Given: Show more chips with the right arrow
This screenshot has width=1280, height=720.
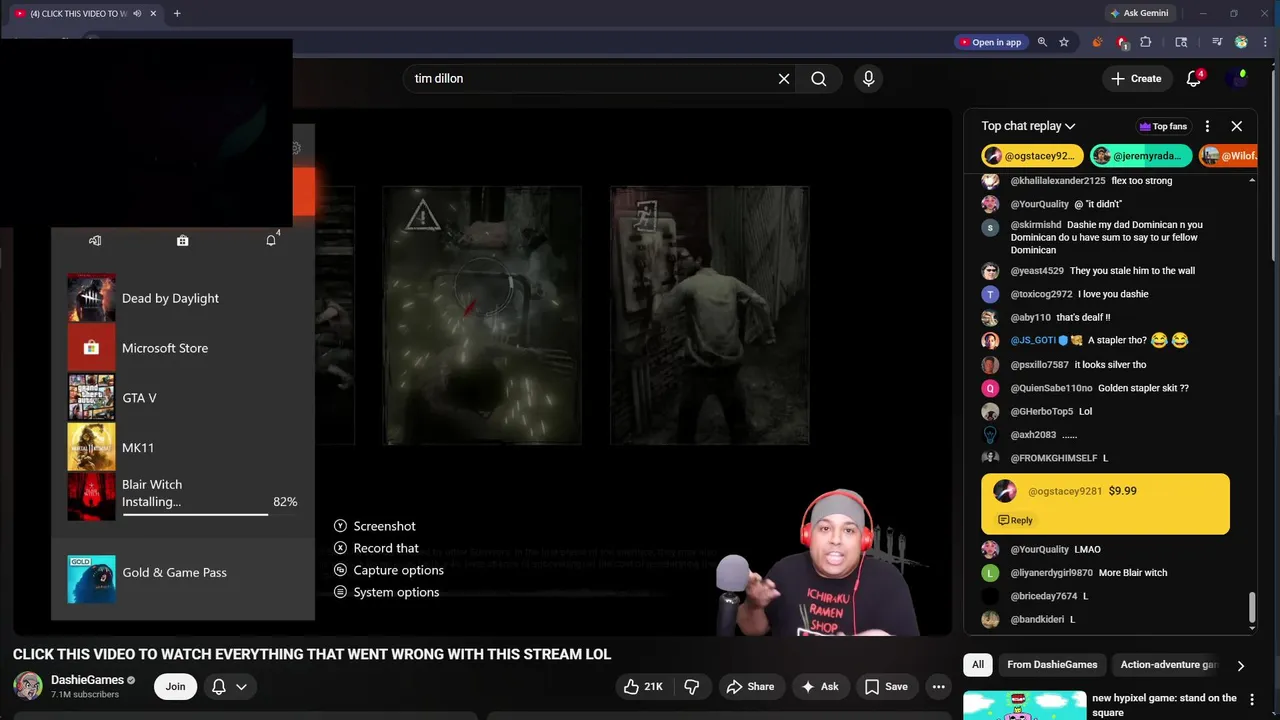Looking at the screenshot, I should pos(1241,665).
